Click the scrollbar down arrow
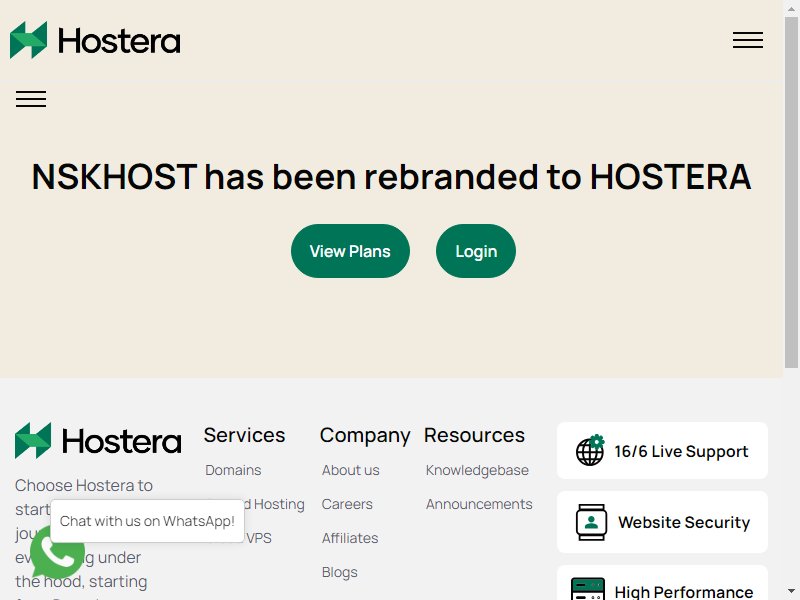This screenshot has width=800, height=600. coord(791,592)
